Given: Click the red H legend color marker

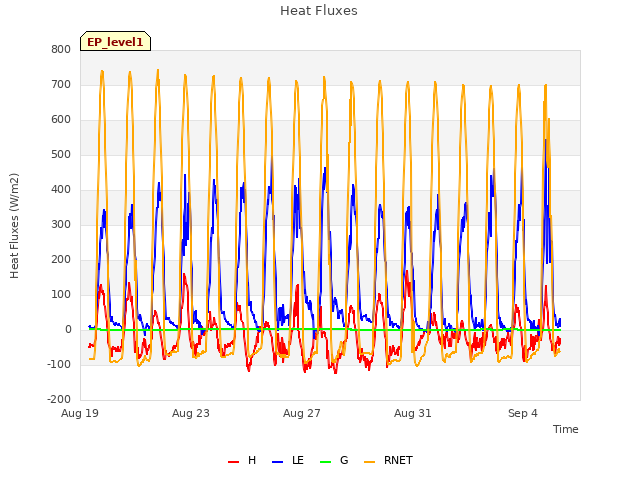Looking at the screenshot, I should pyautogui.click(x=233, y=462).
